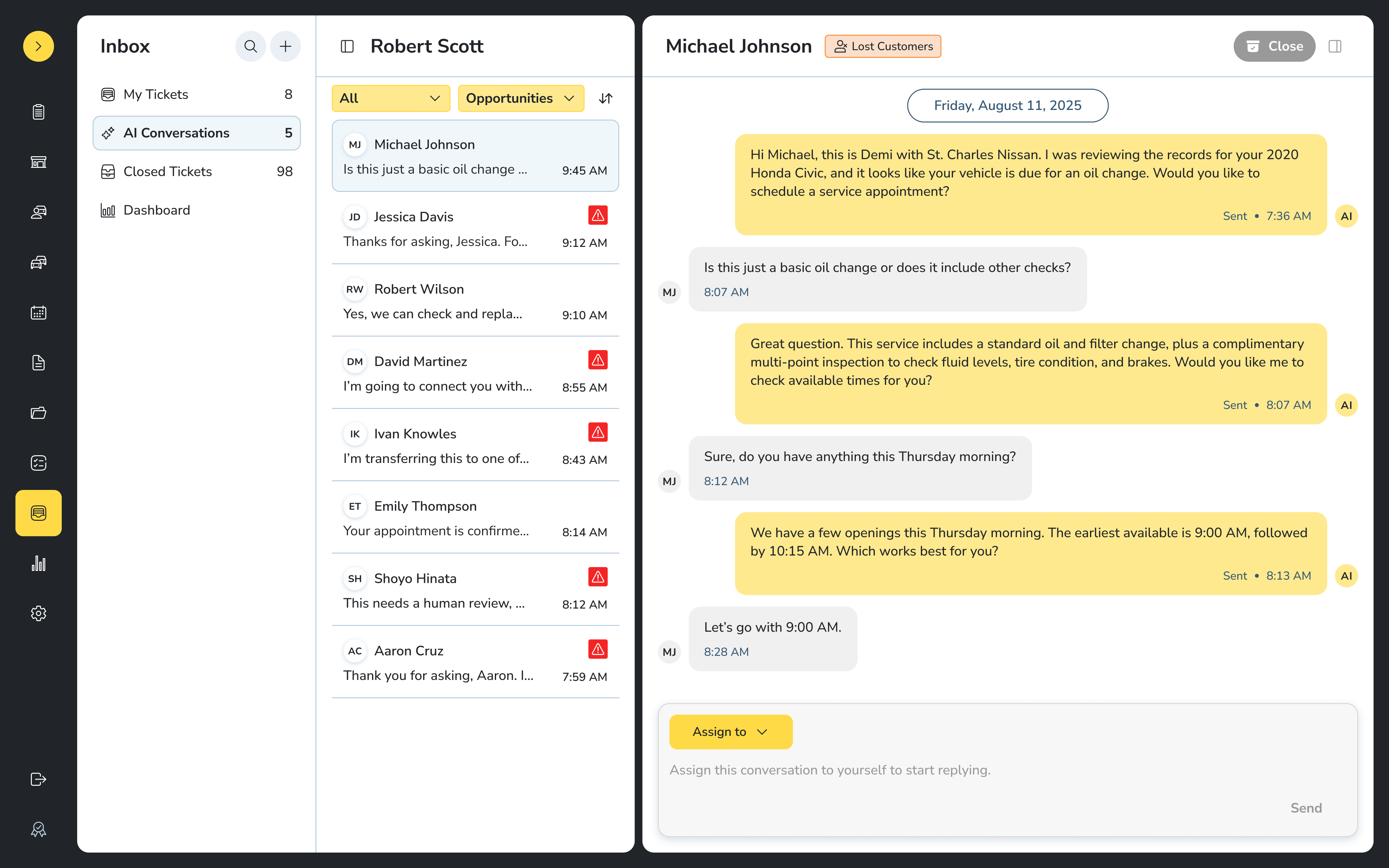Switch to AI Conversations in the Inbox
1389x868 pixels.
point(196,132)
